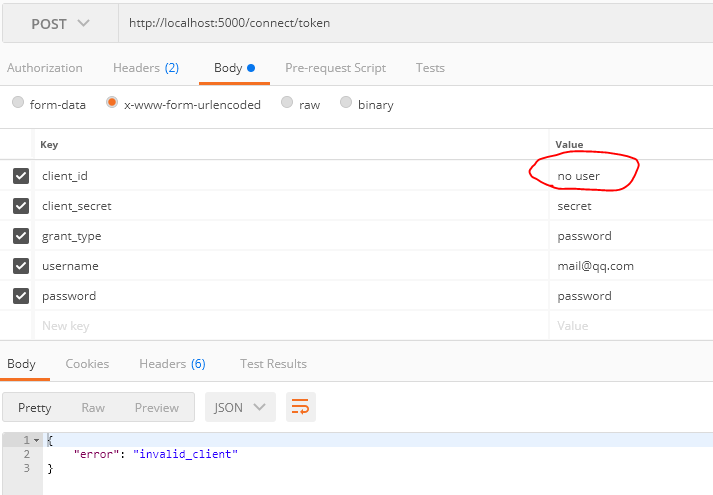Uncheck the password row checkbox
Viewport: 713px width, 495px height.
click(21, 296)
